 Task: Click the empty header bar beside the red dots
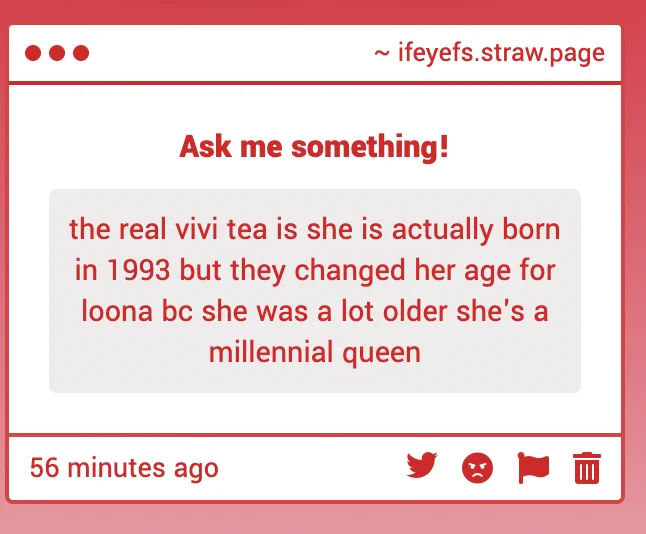pos(231,53)
